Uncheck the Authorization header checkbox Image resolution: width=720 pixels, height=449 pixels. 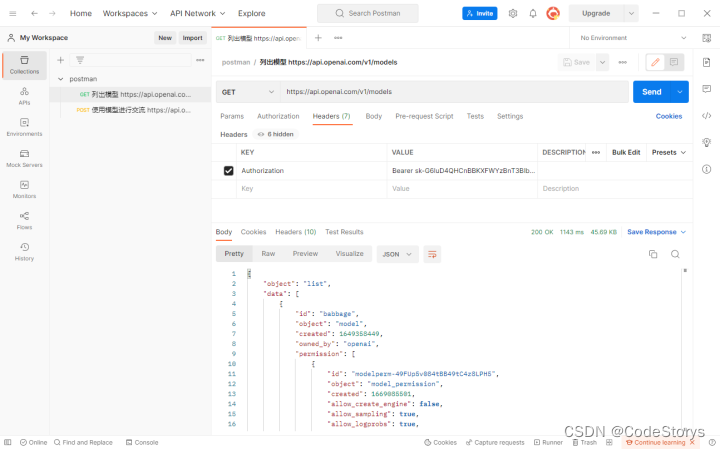click(228, 170)
